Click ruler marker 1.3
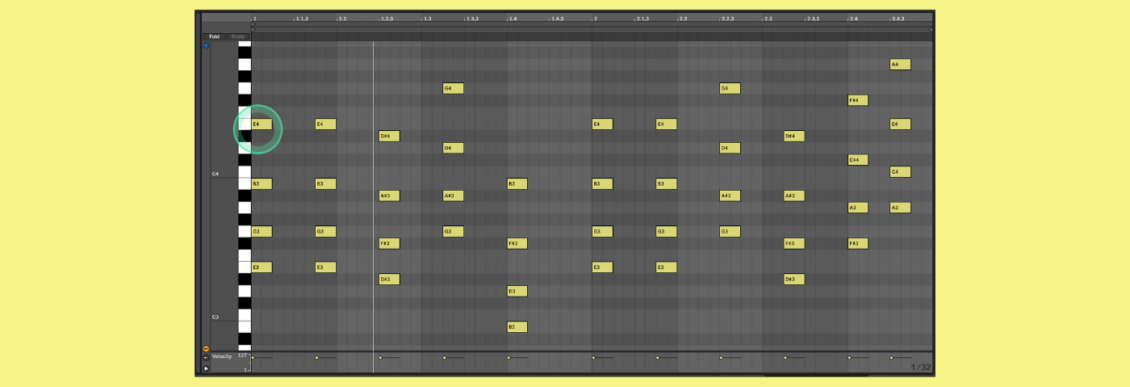The image size is (1130, 387). click(427, 19)
